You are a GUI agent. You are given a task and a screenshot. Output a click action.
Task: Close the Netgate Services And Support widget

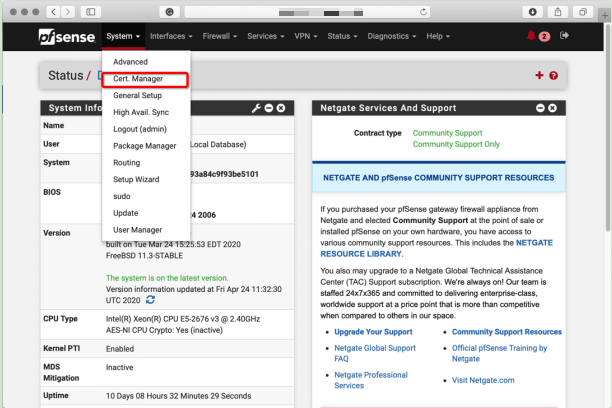click(x=552, y=108)
